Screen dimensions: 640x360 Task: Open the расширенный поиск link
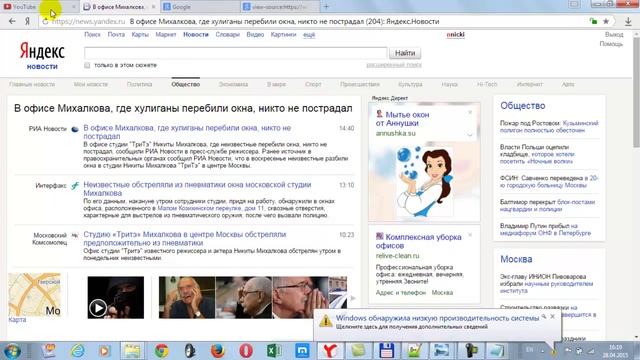[x=394, y=65]
